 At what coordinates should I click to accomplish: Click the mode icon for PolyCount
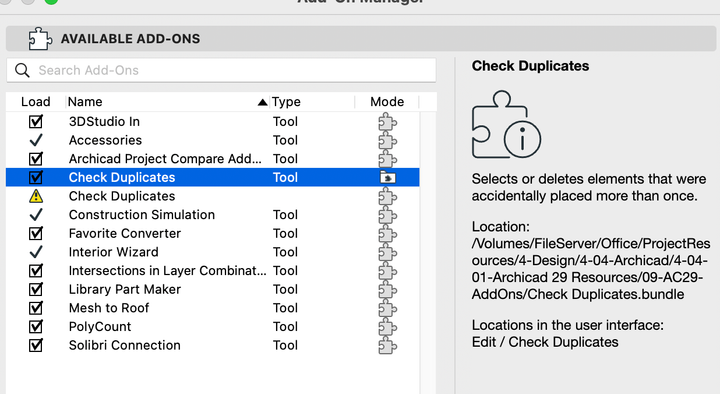(x=388, y=327)
